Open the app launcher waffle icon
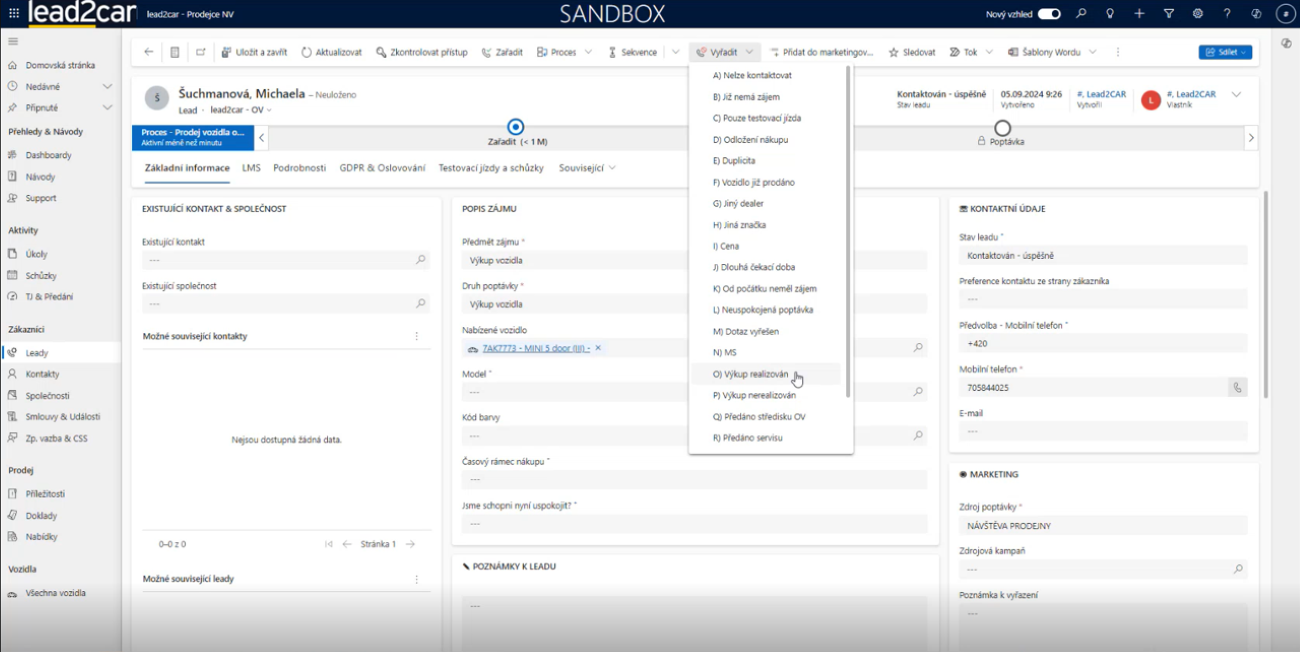This screenshot has width=1300, height=652. [13, 14]
